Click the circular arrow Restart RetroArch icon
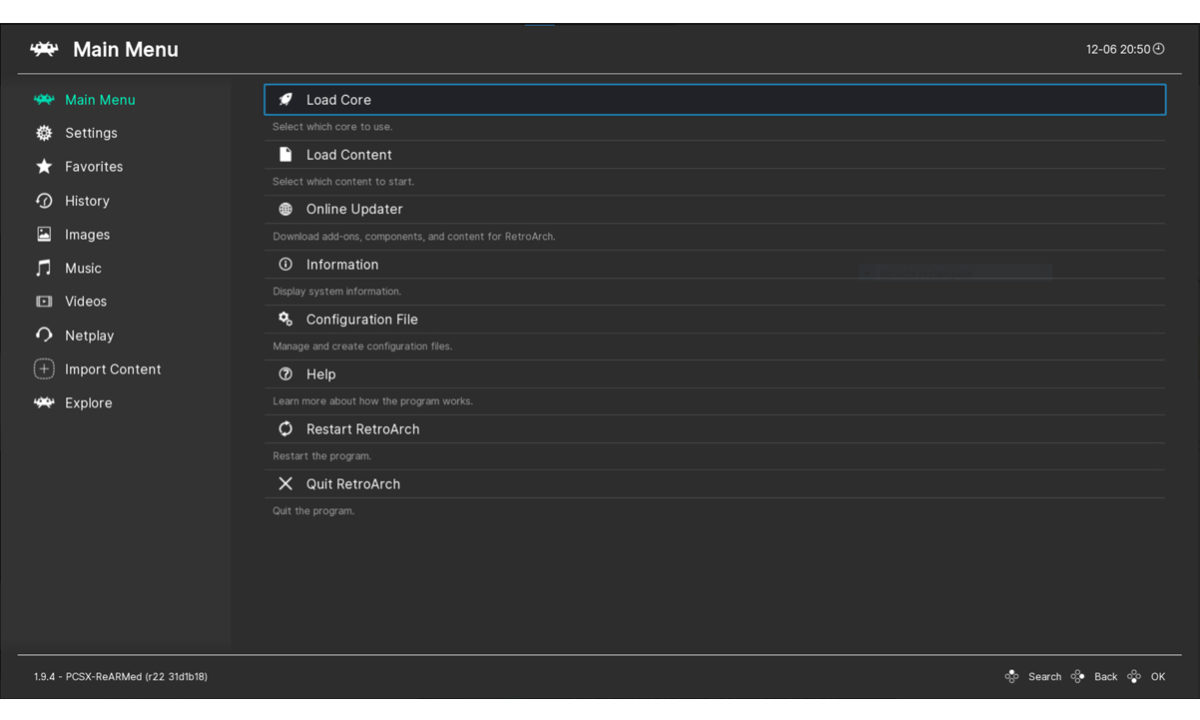The width and height of the screenshot is (1200, 720). pyautogui.click(x=285, y=429)
